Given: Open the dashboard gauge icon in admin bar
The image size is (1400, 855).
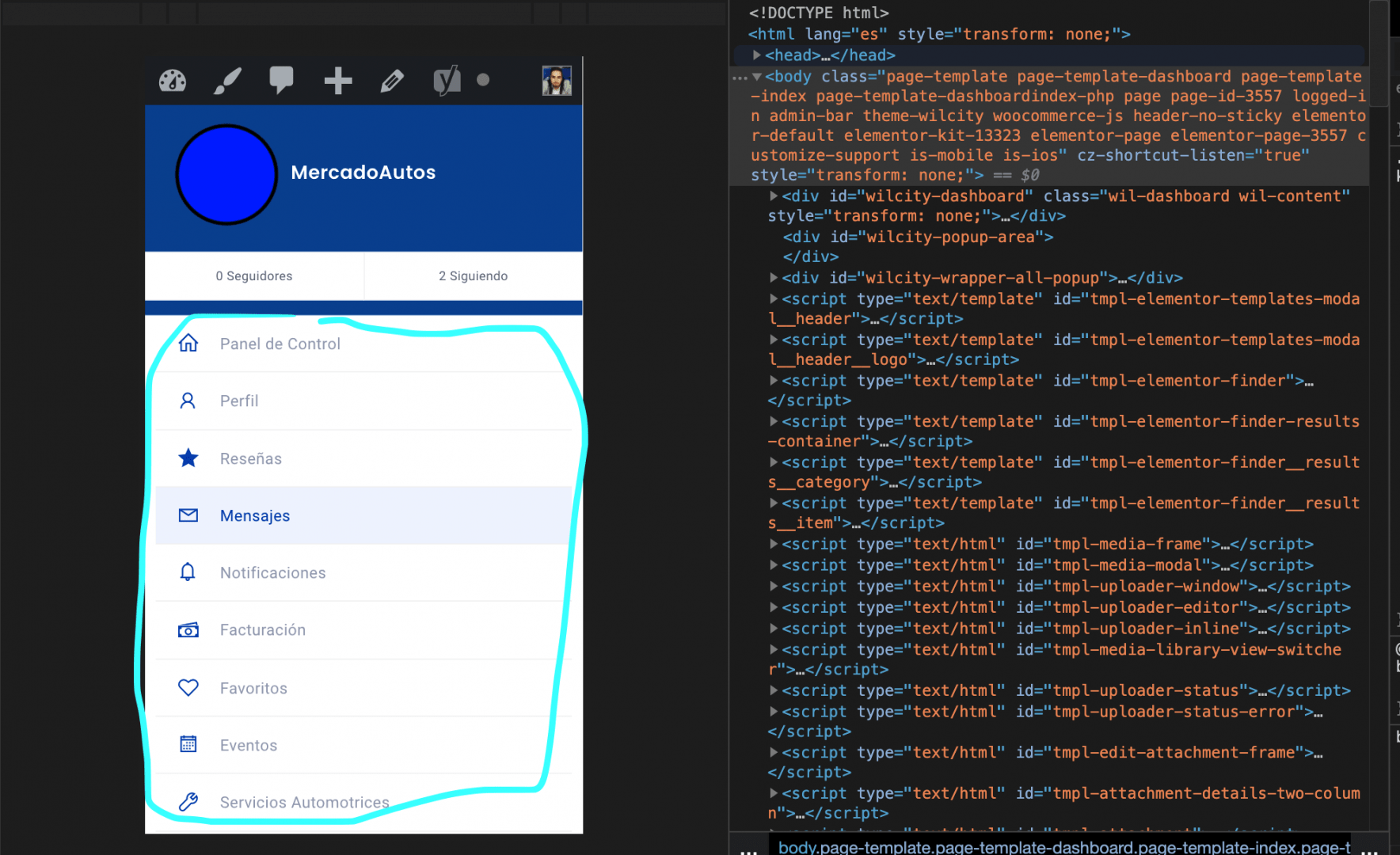Looking at the screenshot, I should pos(173,81).
